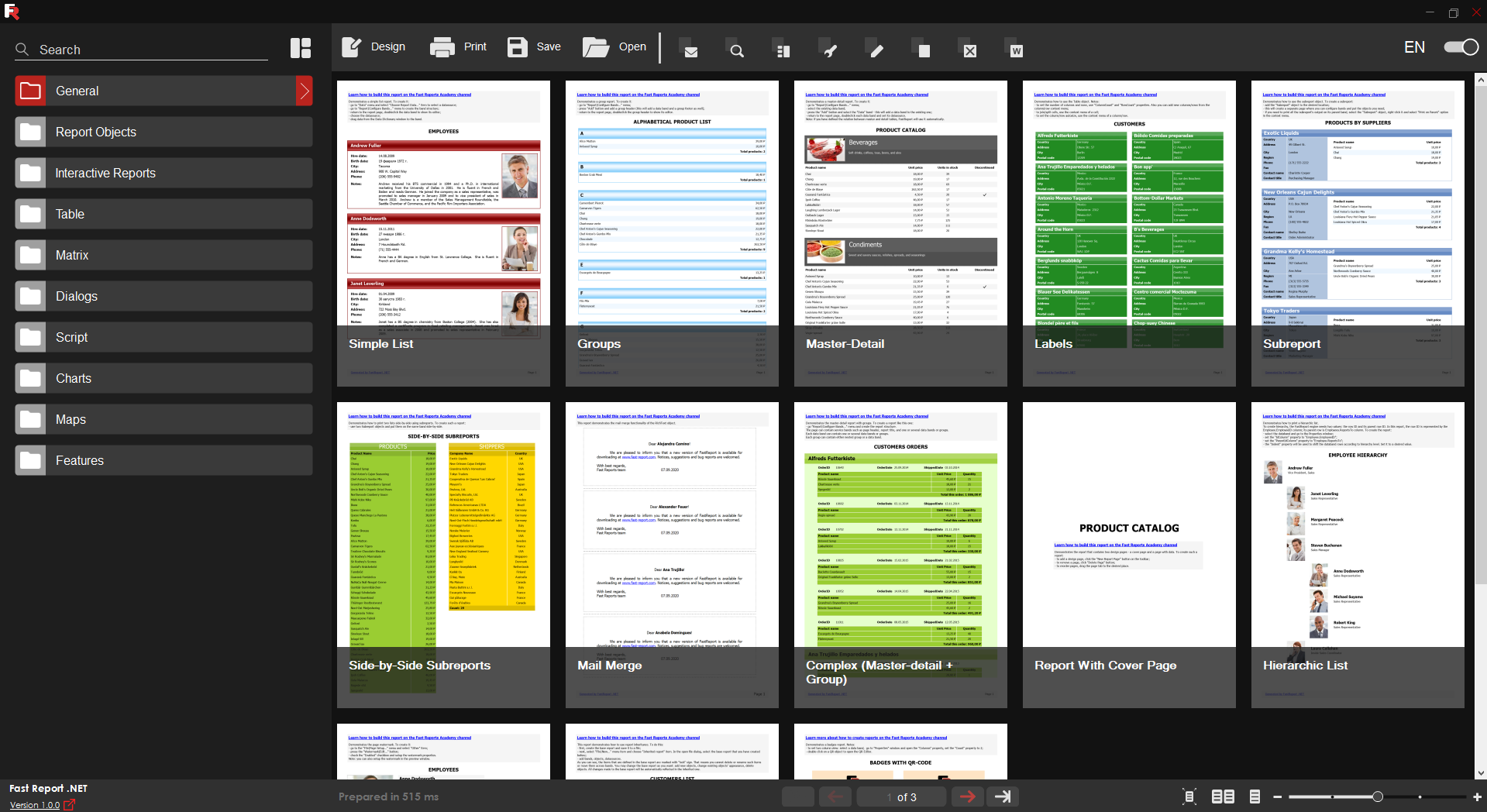Click the zoom slider handle
Viewport: 1487px width, 812px height.
(1377, 797)
